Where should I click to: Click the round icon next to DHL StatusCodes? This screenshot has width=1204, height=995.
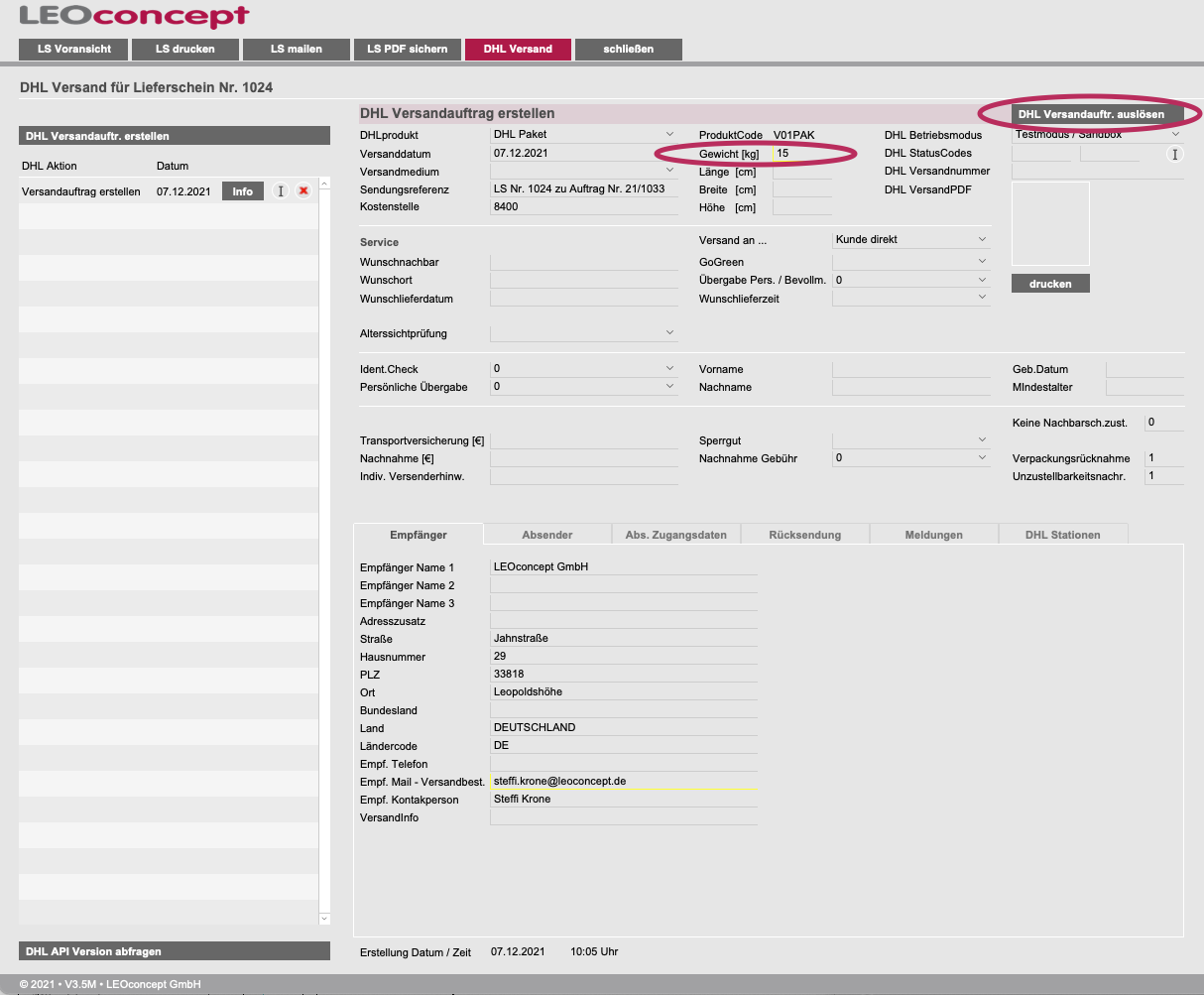[1175, 154]
